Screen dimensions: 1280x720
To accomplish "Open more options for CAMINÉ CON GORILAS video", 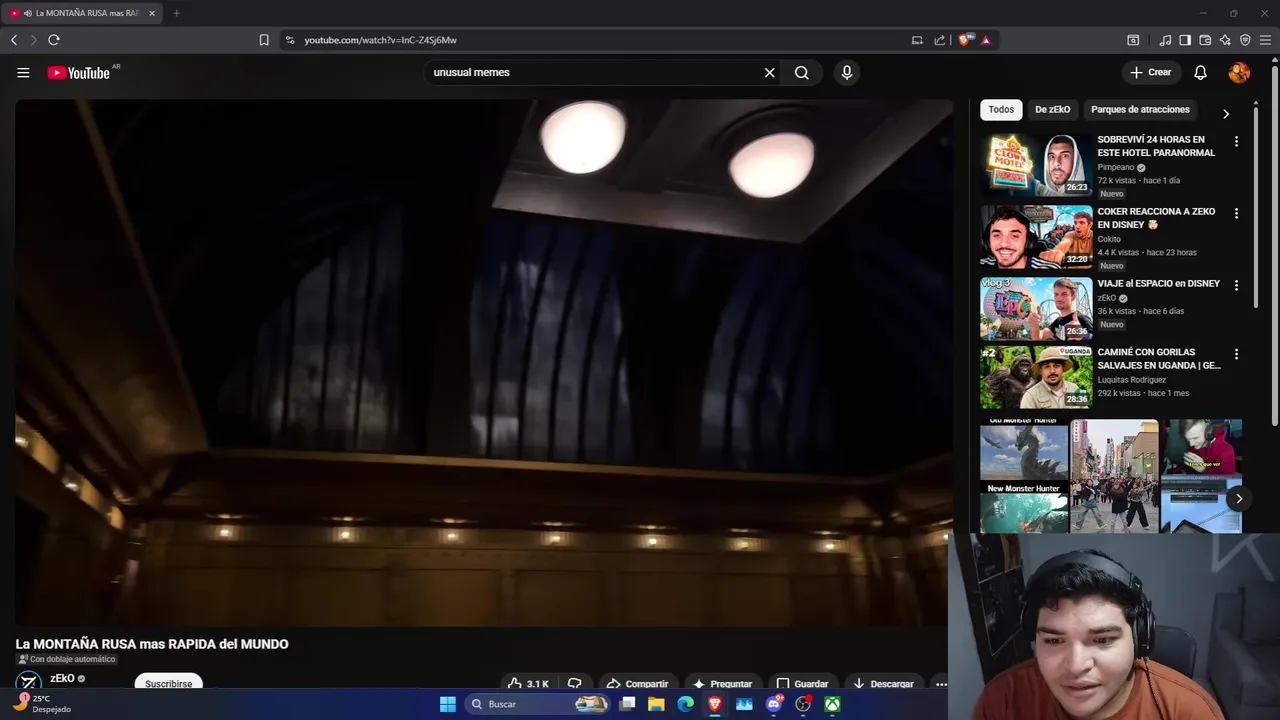I will [1236, 354].
